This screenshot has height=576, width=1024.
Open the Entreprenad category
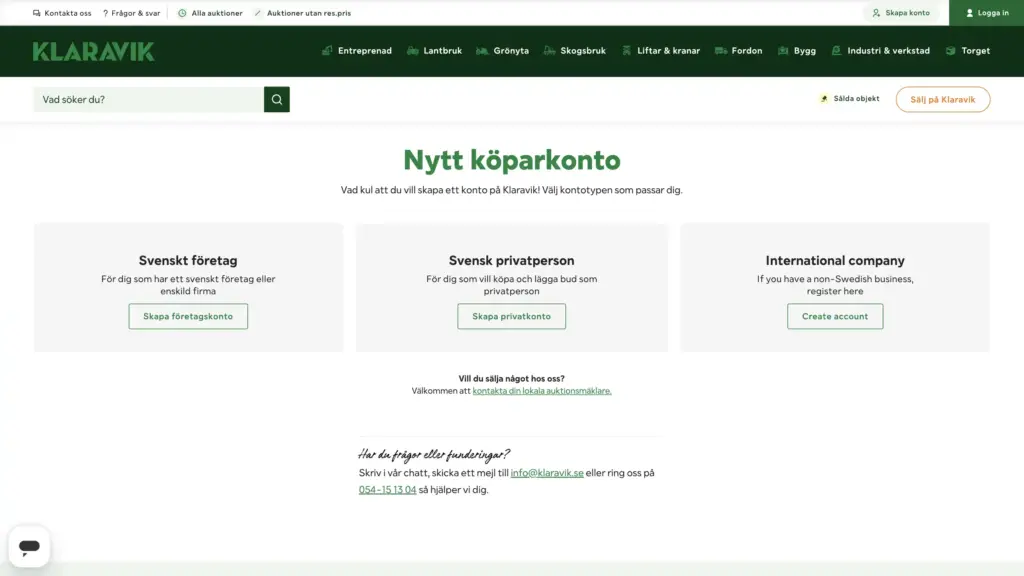pos(357,51)
